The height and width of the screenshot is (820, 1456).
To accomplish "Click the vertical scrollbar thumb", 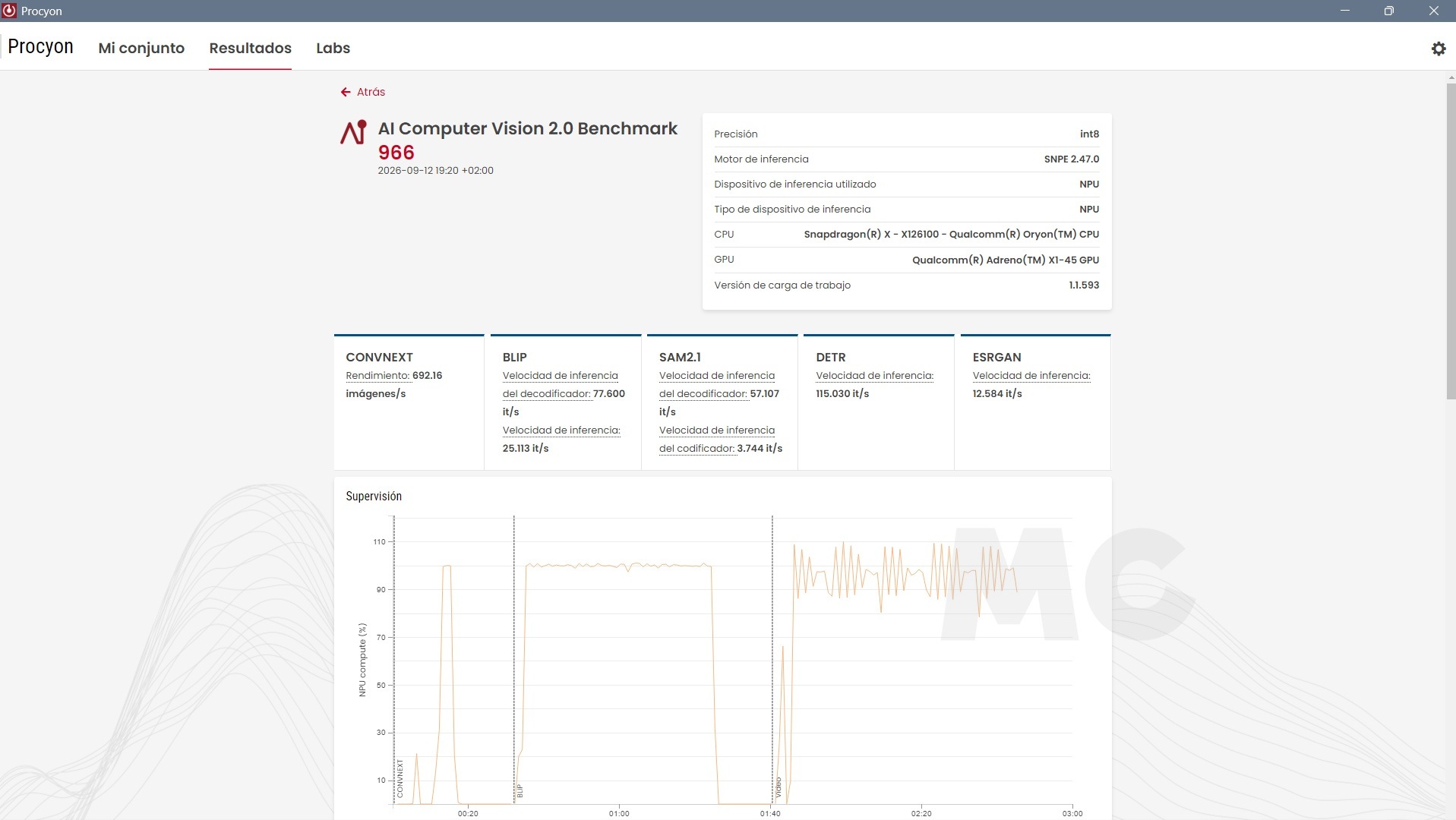I will tap(1451, 241).
